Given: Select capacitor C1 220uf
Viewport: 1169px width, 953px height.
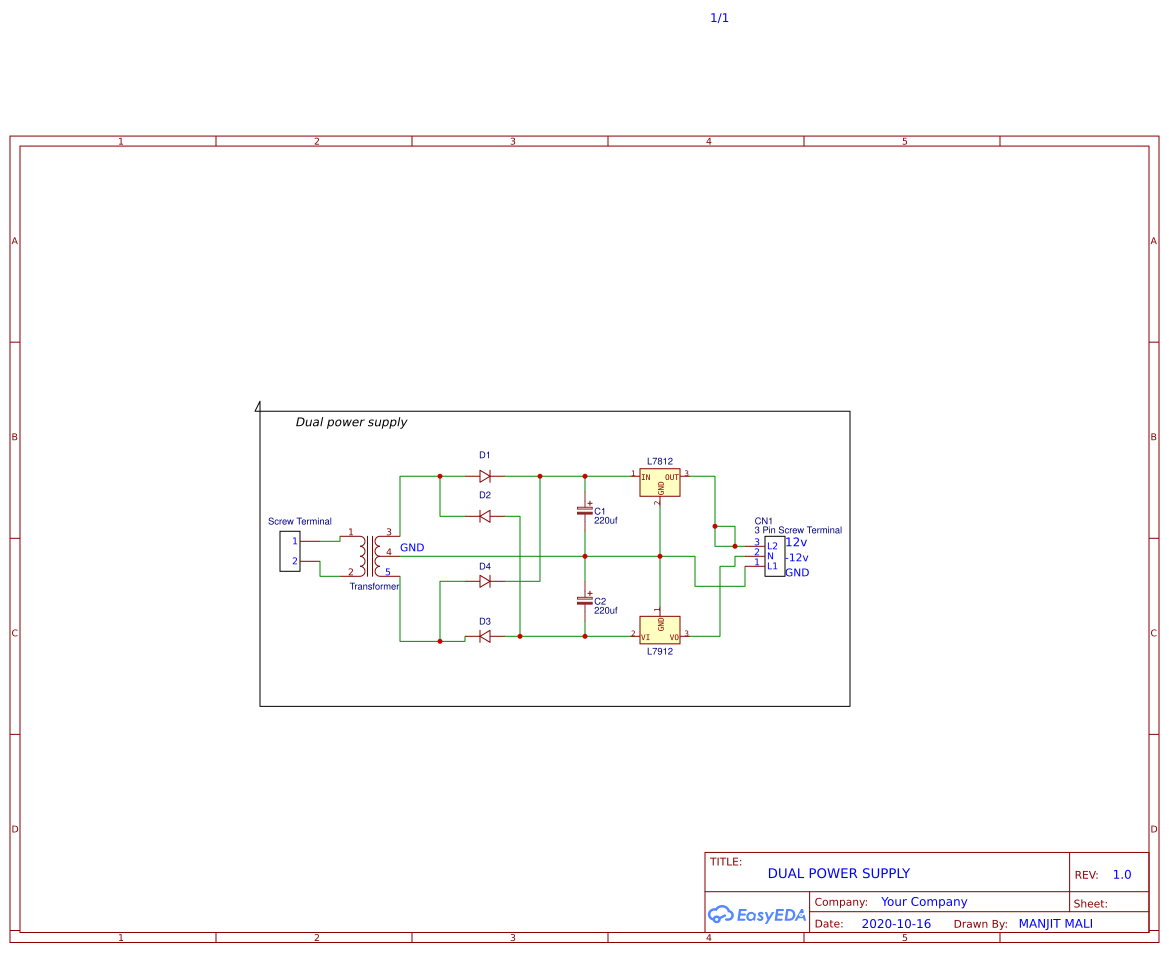Looking at the screenshot, I should tap(583, 512).
